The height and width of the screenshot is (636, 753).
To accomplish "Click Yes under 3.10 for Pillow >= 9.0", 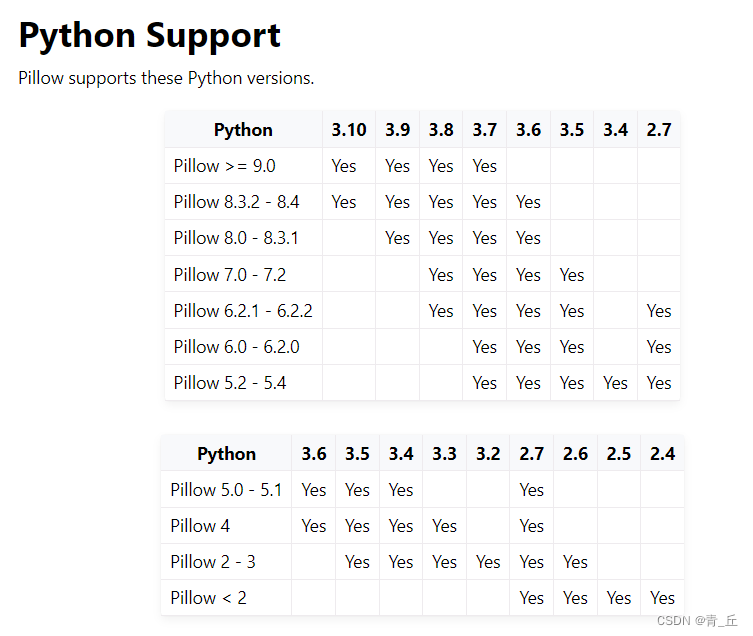I will [344, 166].
